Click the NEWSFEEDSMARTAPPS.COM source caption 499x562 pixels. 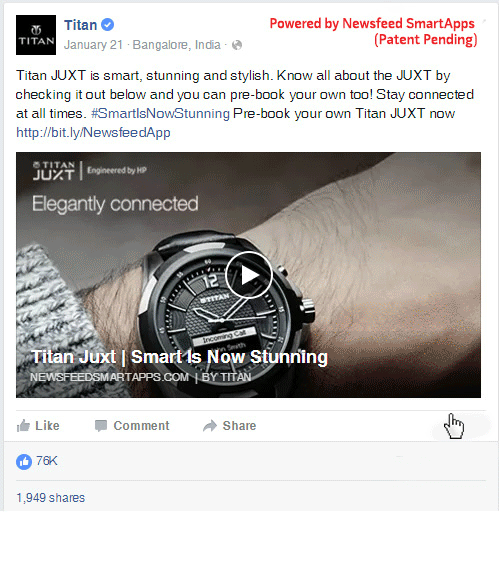109,377
